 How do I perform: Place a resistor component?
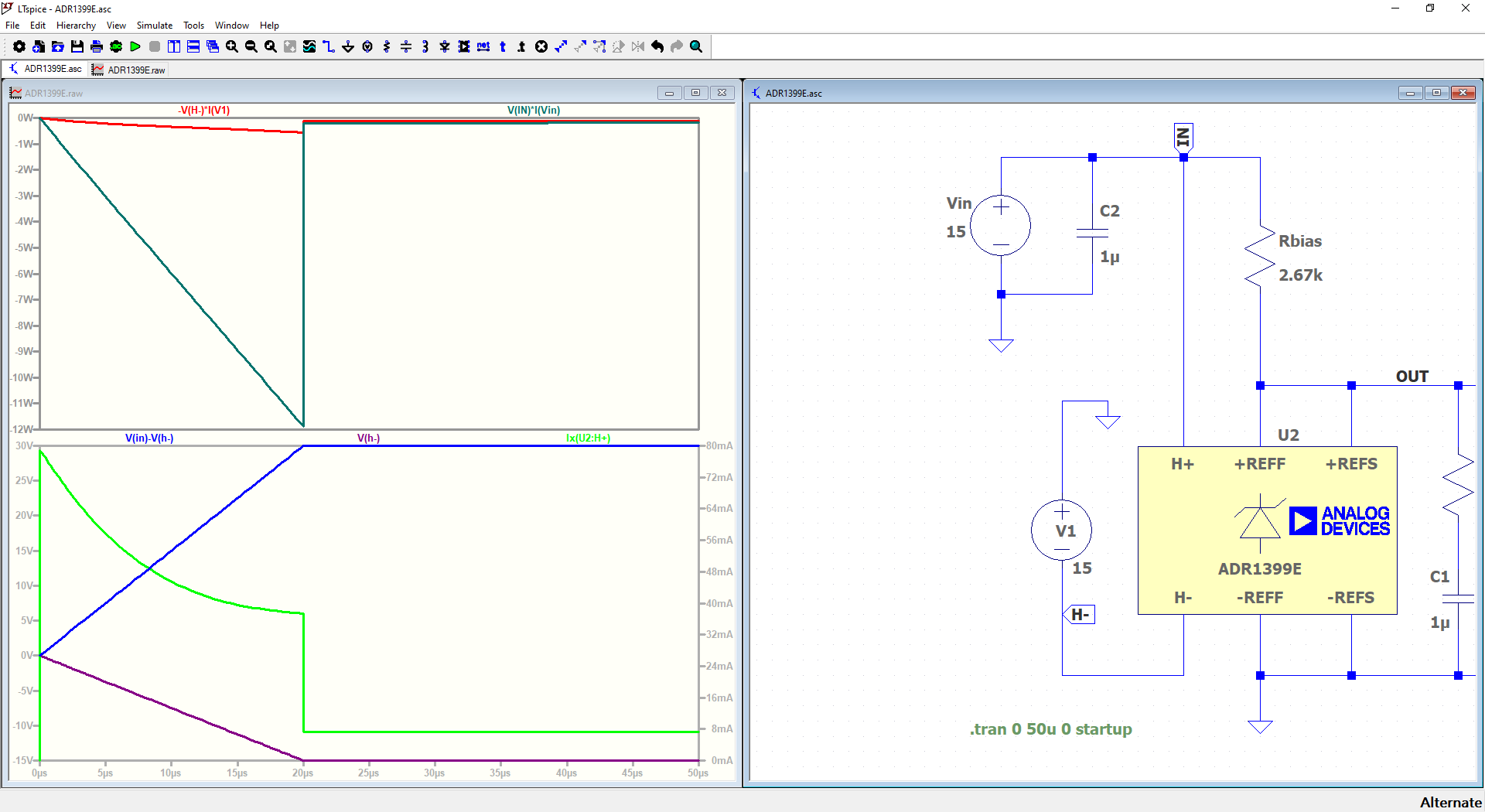tap(387, 46)
